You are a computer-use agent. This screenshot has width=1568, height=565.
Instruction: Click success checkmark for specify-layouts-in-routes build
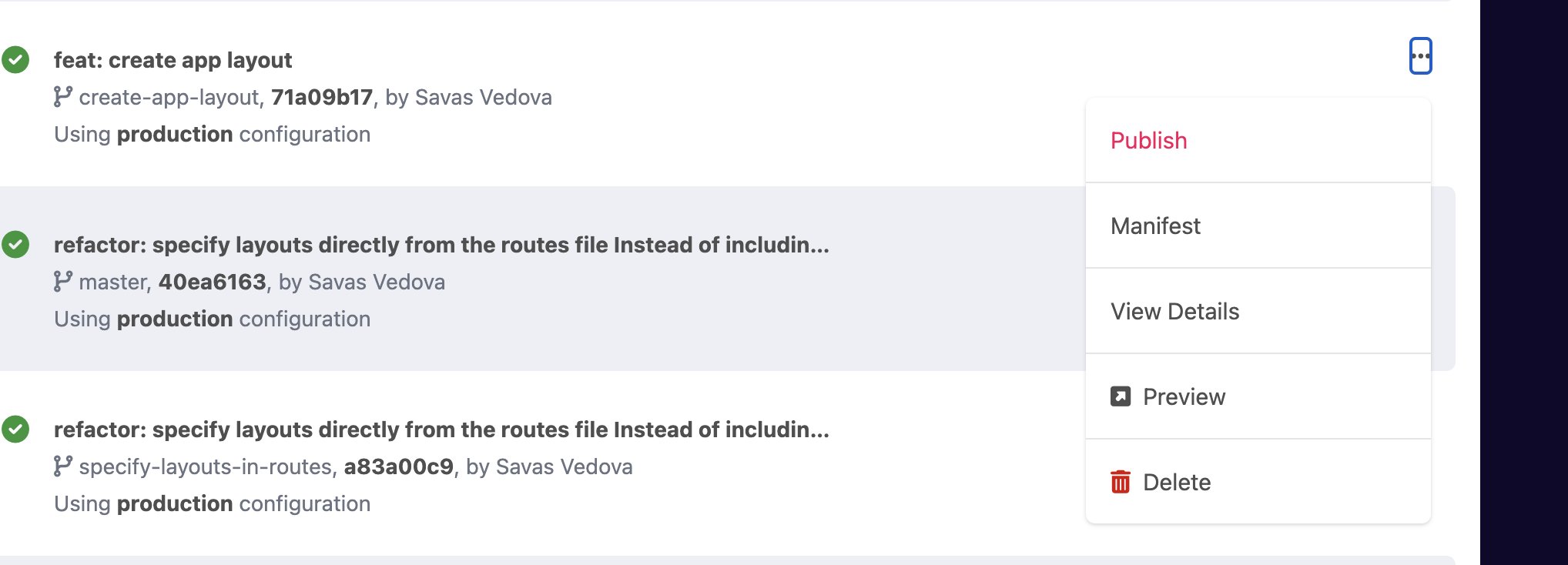pyautogui.click(x=15, y=430)
